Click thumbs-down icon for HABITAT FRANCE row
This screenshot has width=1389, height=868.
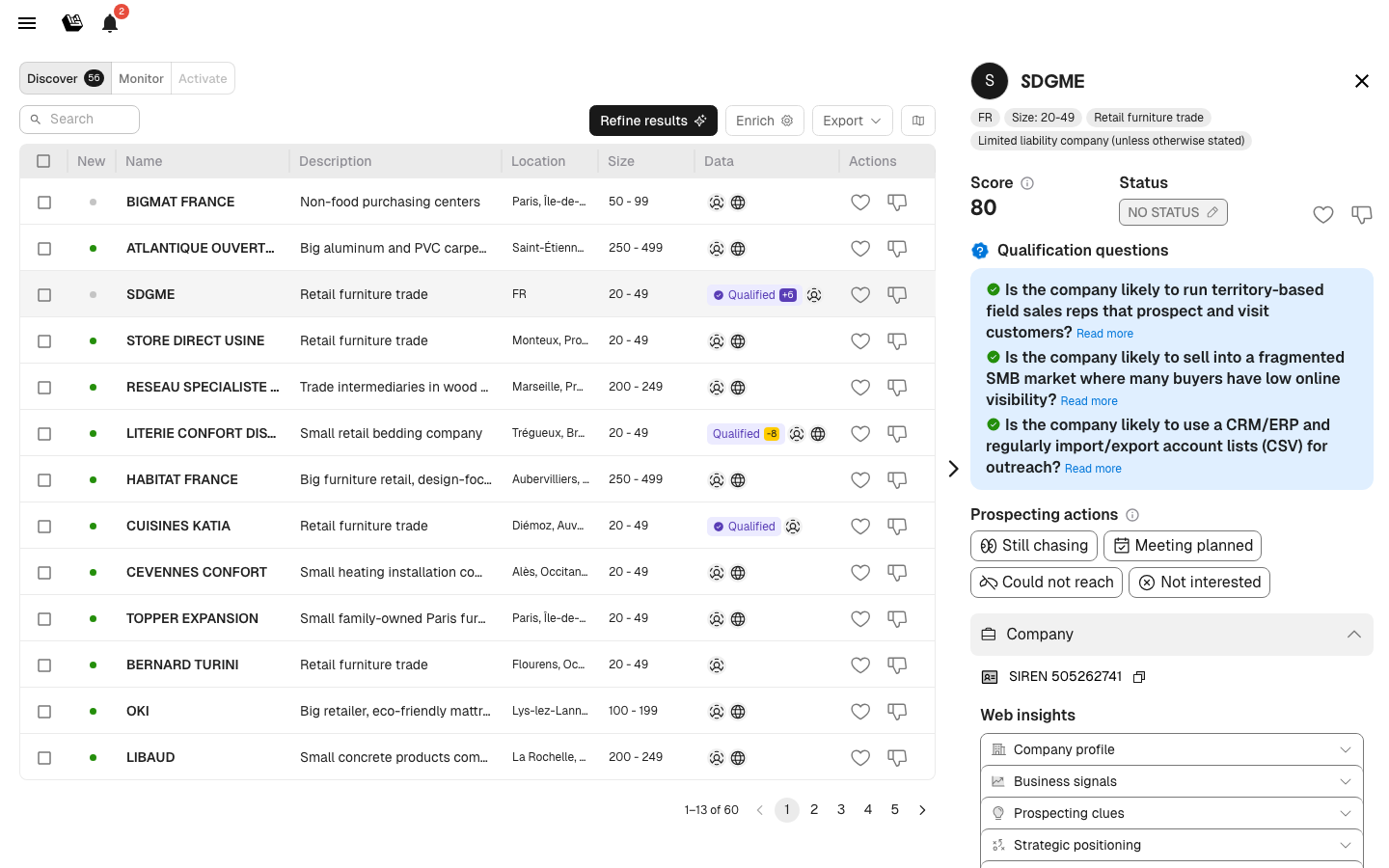tap(897, 480)
